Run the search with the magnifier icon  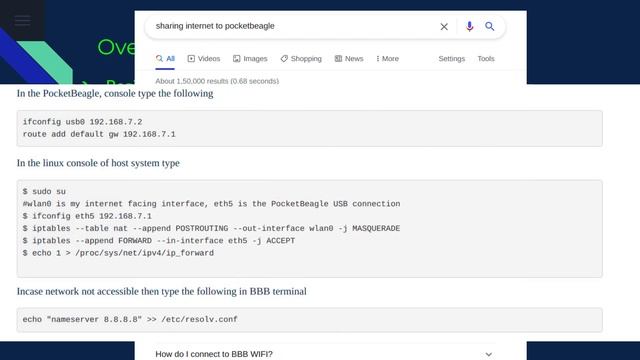490,26
